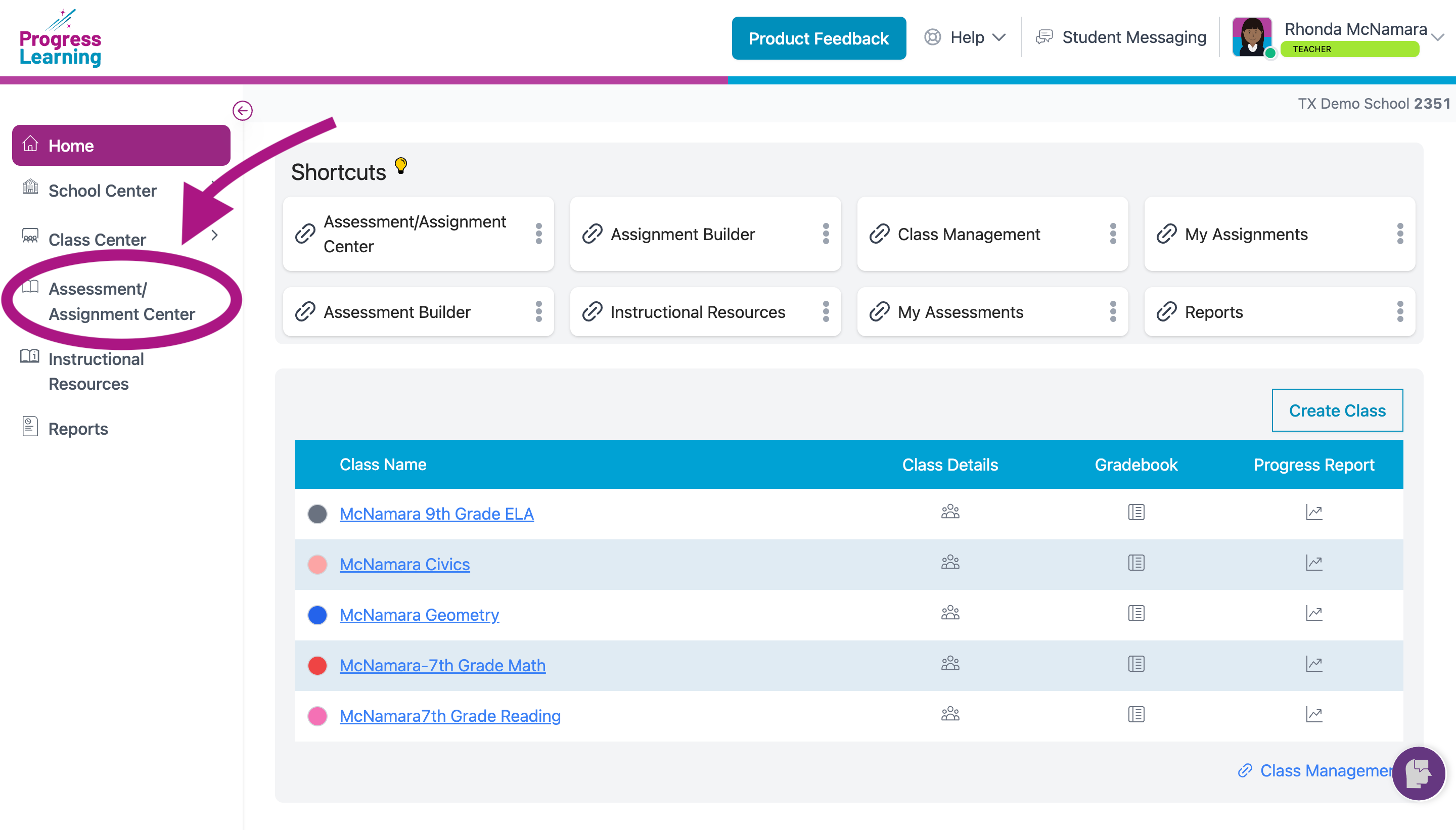
Task: Open the Reports shortcut card
Action: tap(1279, 312)
